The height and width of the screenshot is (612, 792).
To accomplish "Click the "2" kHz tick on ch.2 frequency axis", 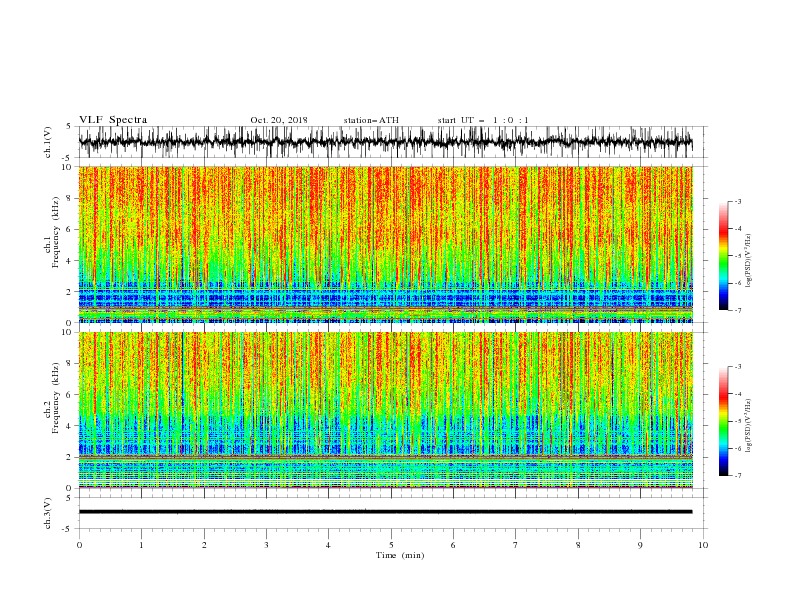I will tap(70, 457).
